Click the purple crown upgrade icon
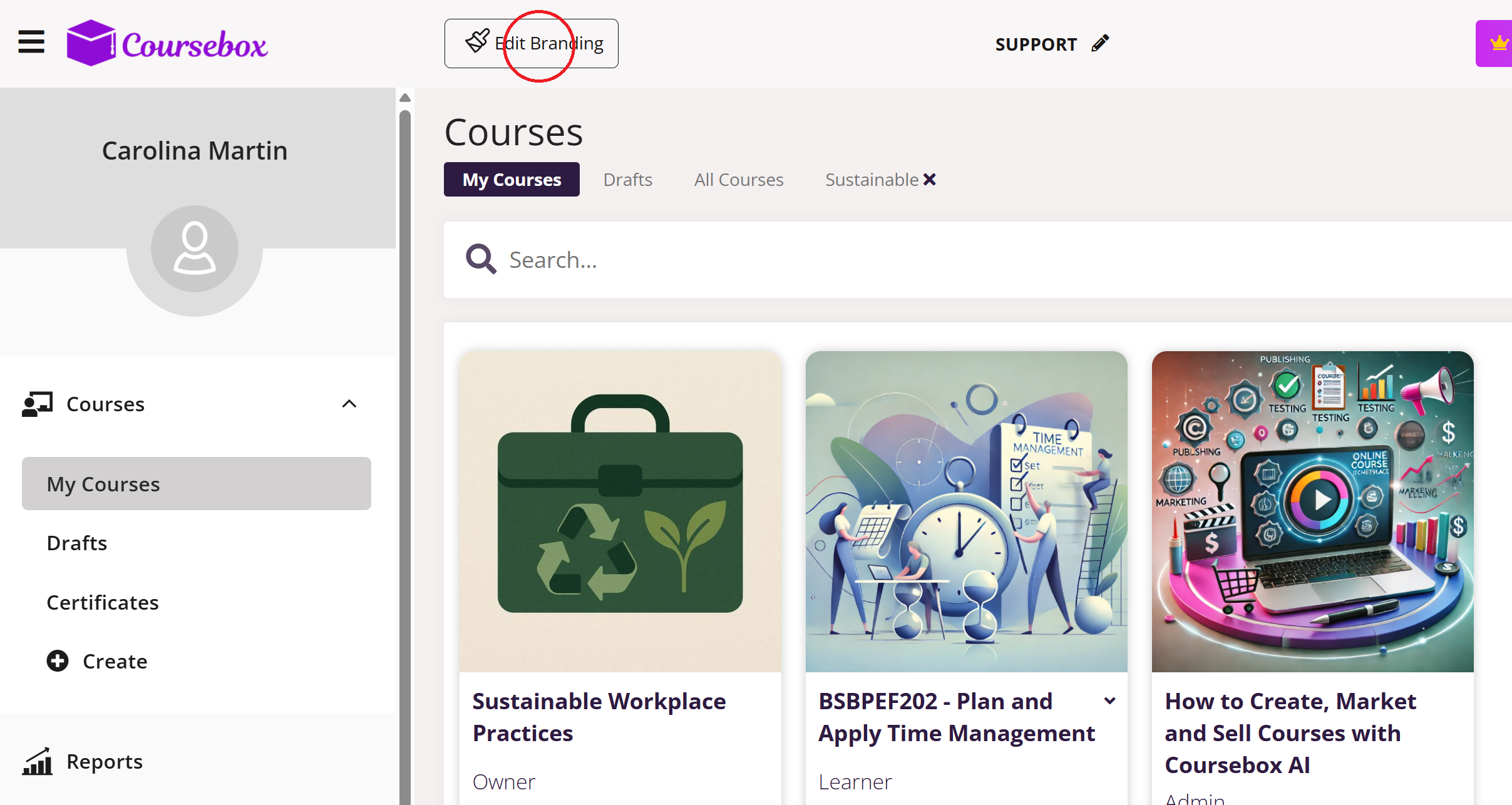 1498,43
